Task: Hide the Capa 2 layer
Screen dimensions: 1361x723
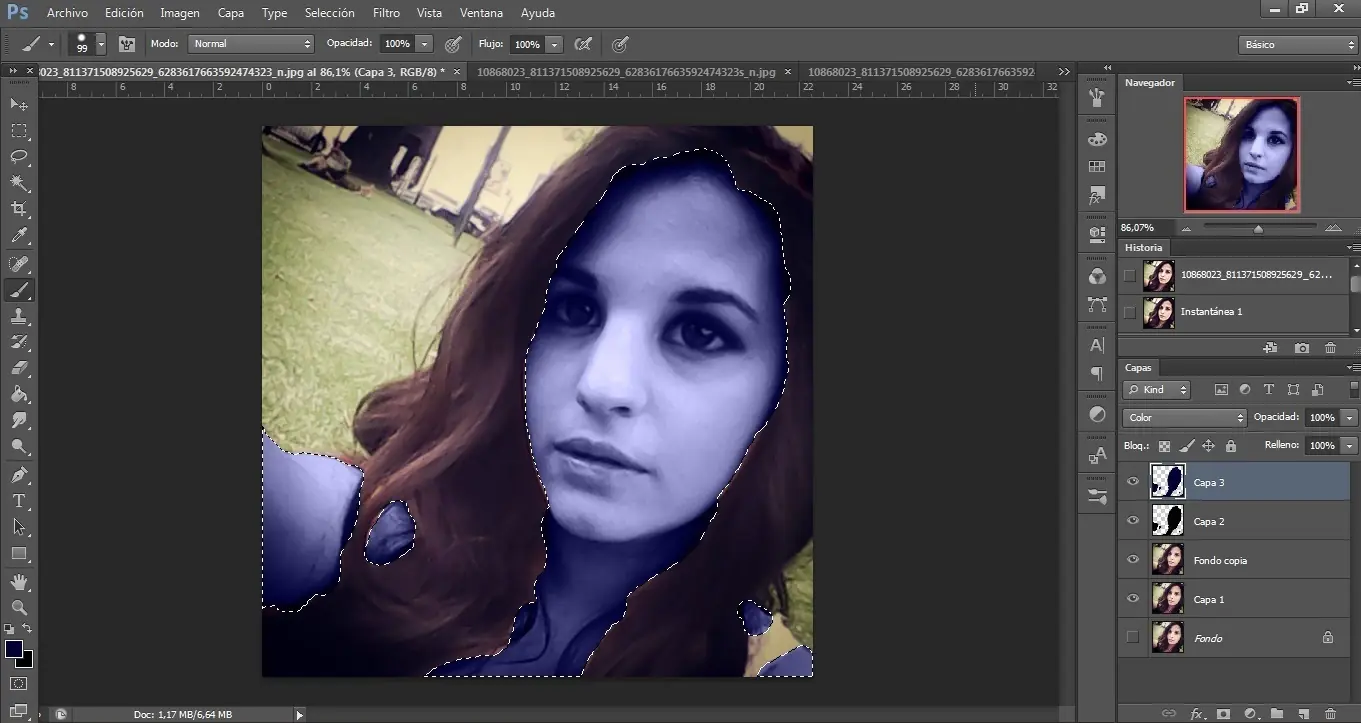Action: (x=1133, y=521)
